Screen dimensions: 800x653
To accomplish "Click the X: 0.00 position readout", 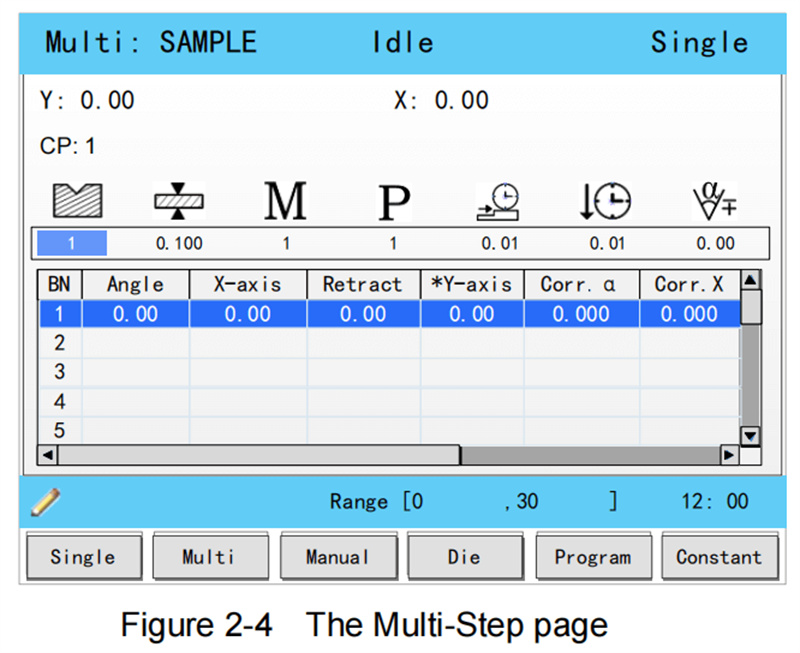I will 441,100.
